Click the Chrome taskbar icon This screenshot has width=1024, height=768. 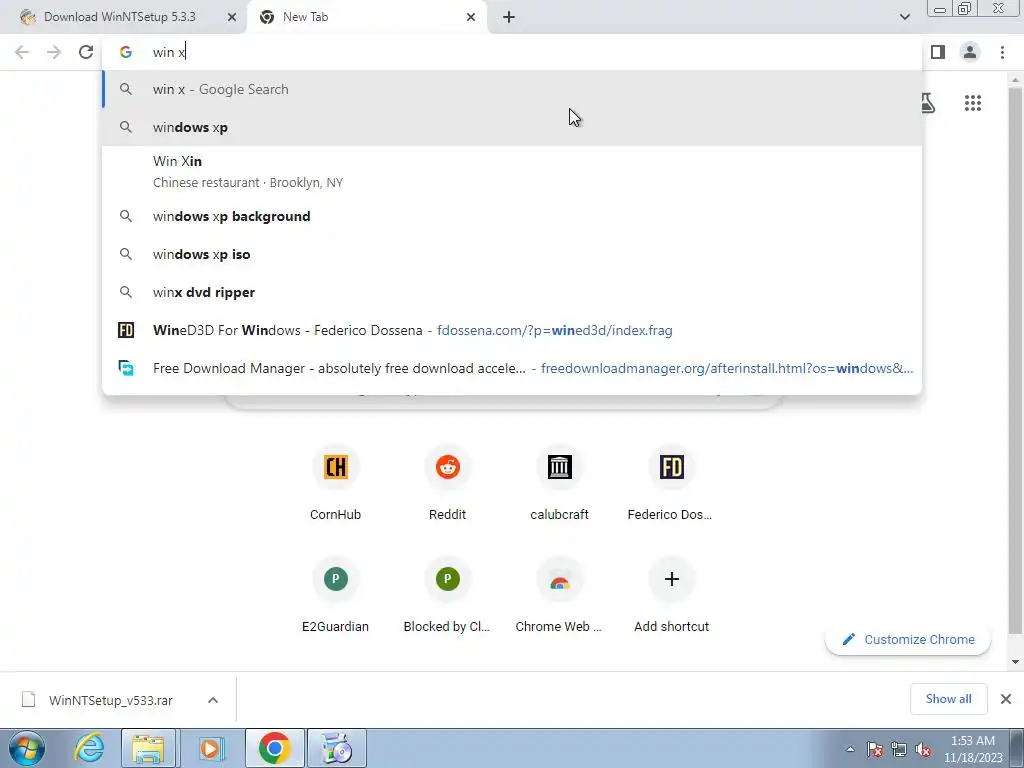[x=275, y=748]
